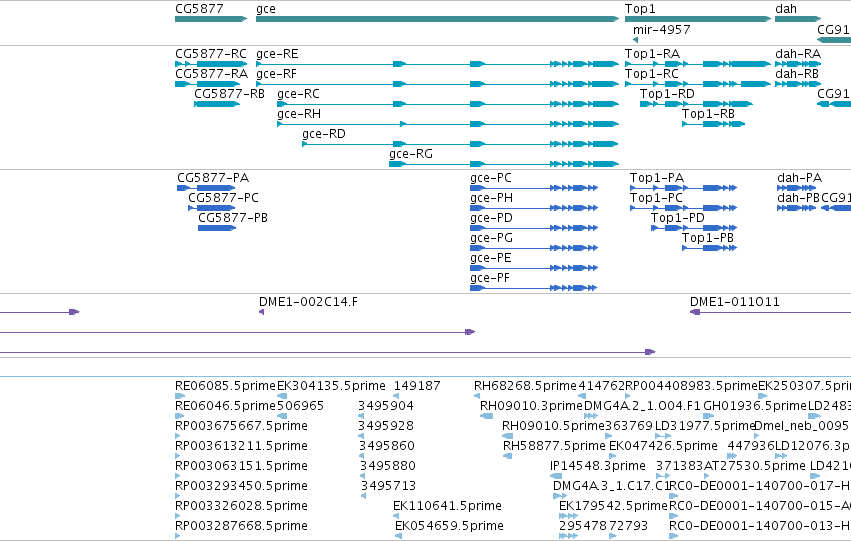
Task: Select the 149187 feature
Action: [396, 396]
